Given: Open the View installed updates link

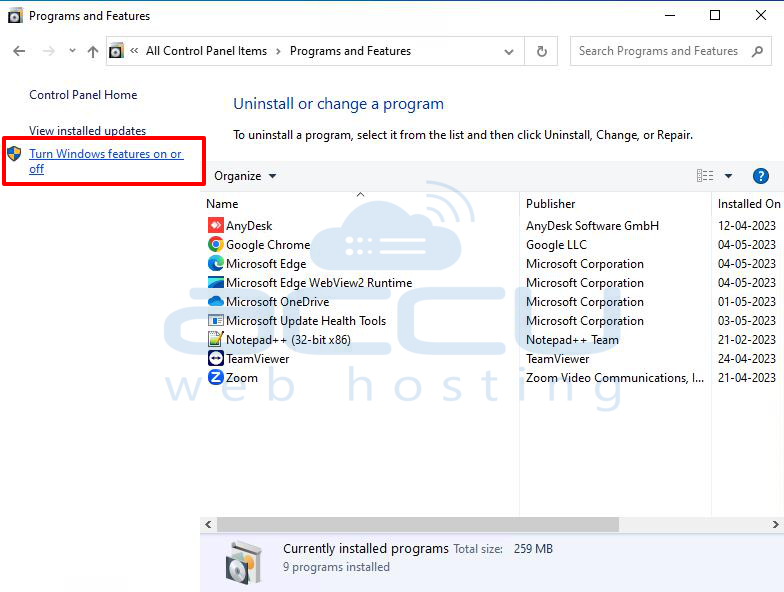Looking at the screenshot, I should 88,130.
